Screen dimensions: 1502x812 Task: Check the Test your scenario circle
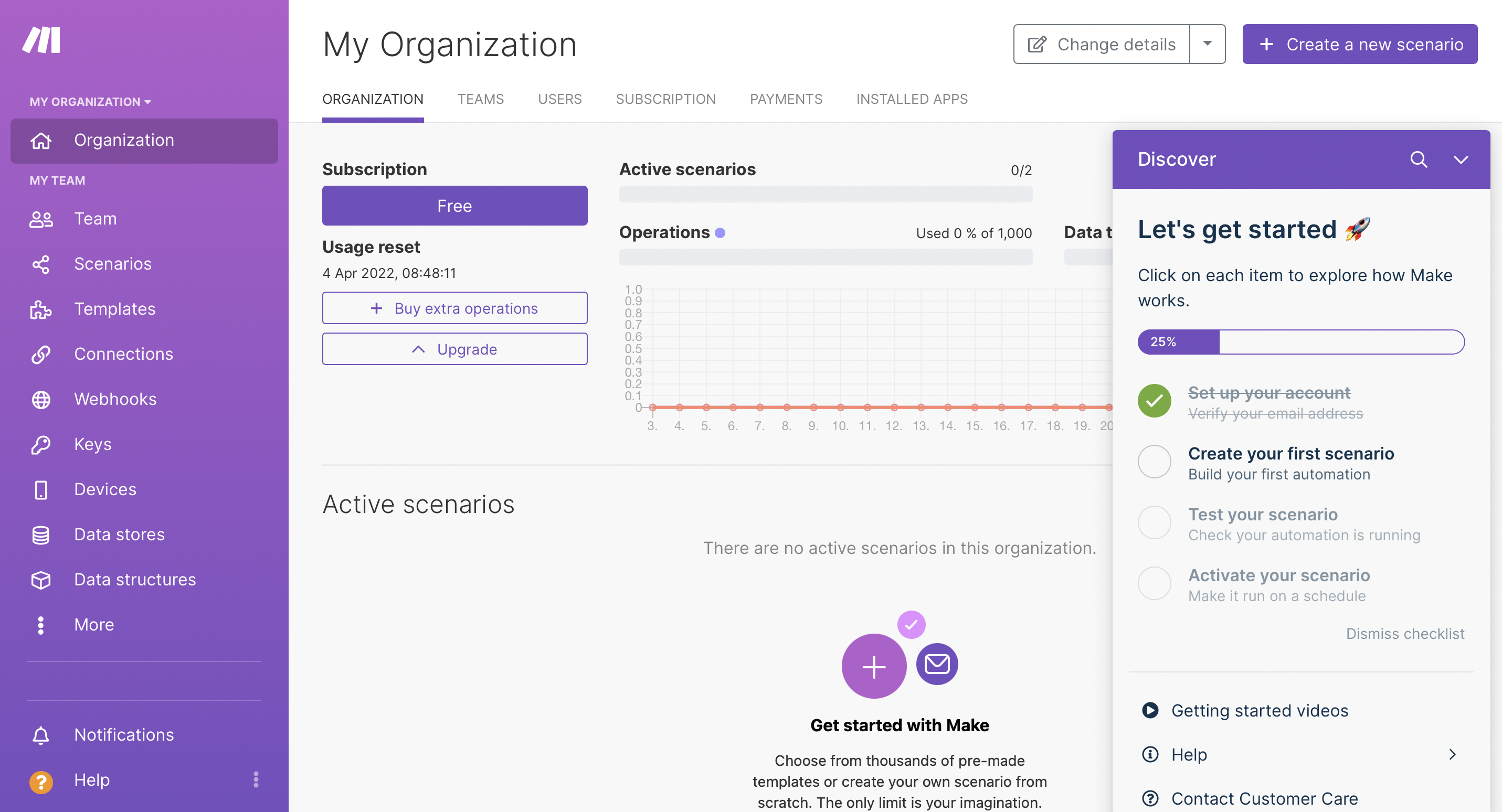[x=1154, y=523]
